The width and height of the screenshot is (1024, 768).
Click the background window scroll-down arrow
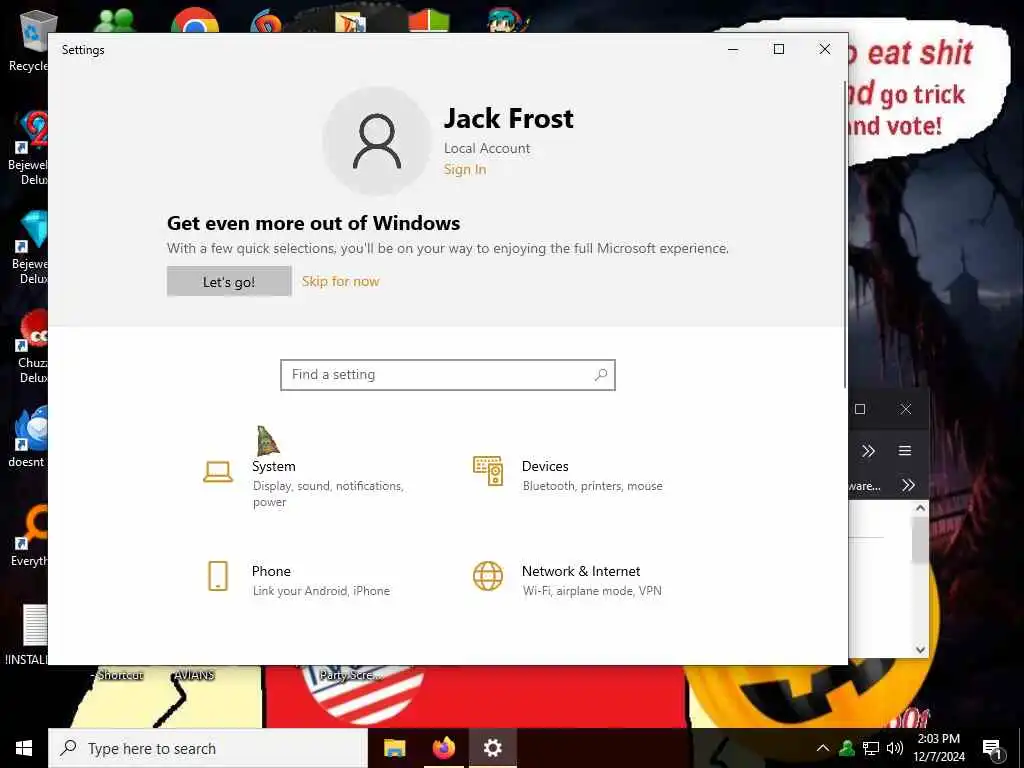920,650
